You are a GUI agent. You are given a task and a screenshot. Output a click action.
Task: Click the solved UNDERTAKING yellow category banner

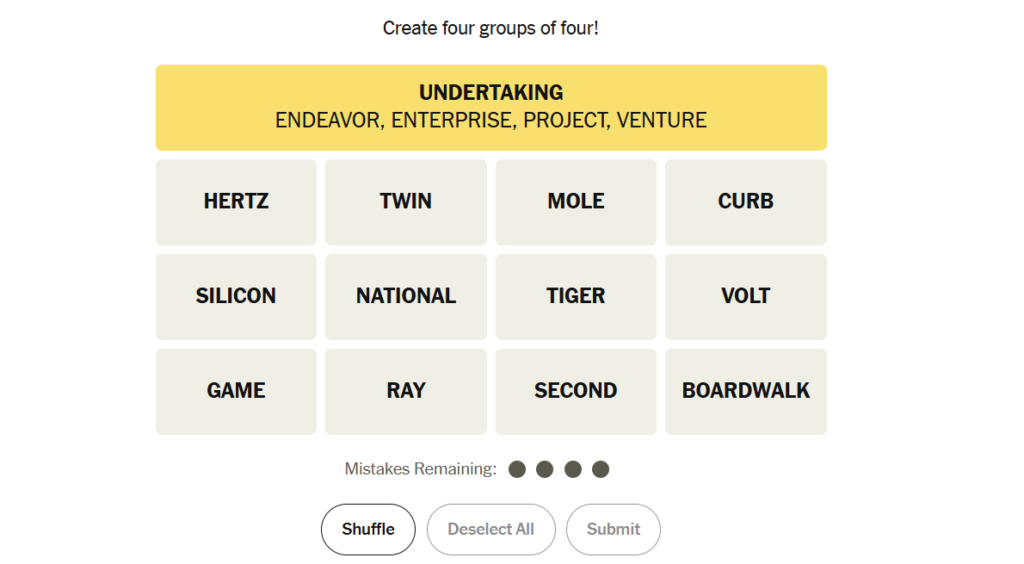[491, 107]
